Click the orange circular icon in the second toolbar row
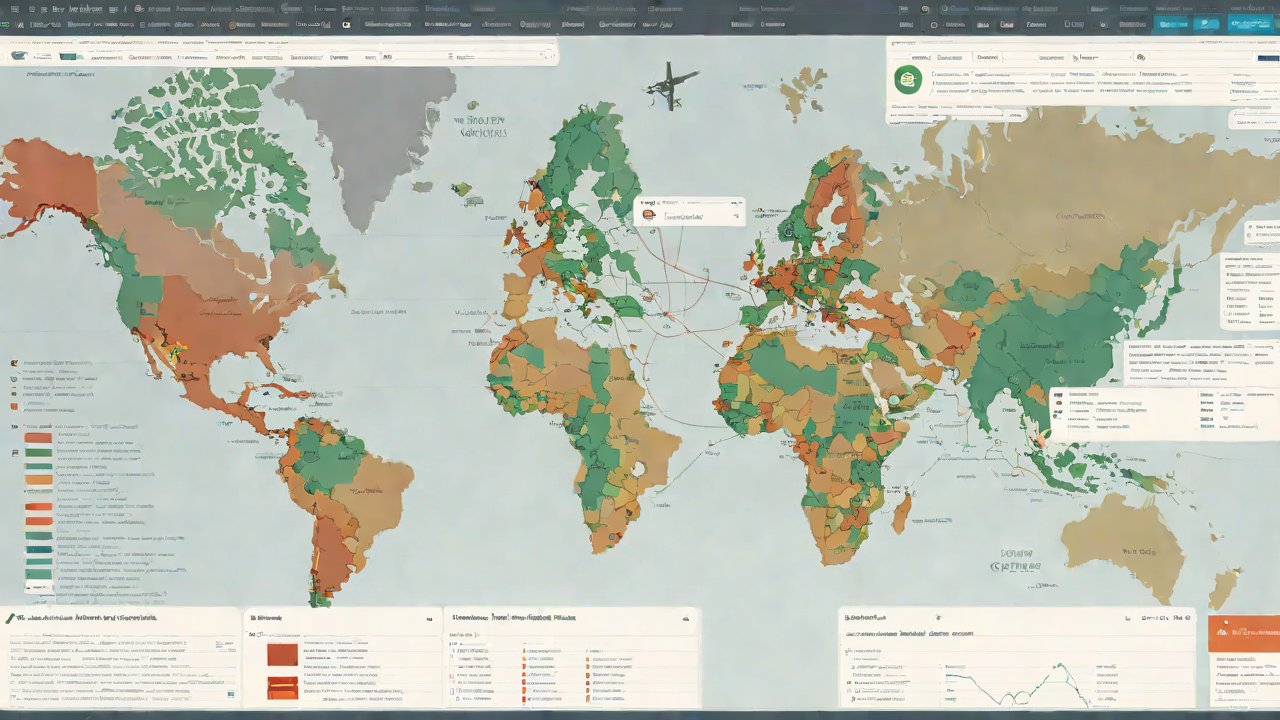The width and height of the screenshot is (1280, 720). click(234, 24)
